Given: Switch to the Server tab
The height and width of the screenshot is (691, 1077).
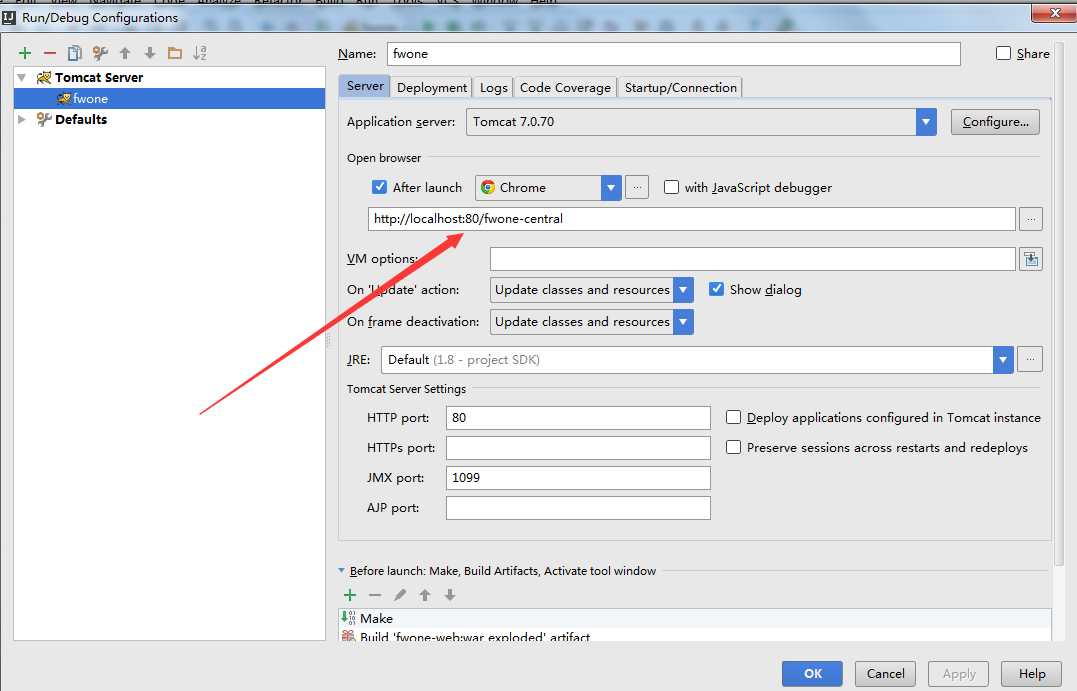Looking at the screenshot, I should pyautogui.click(x=365, y=86).
